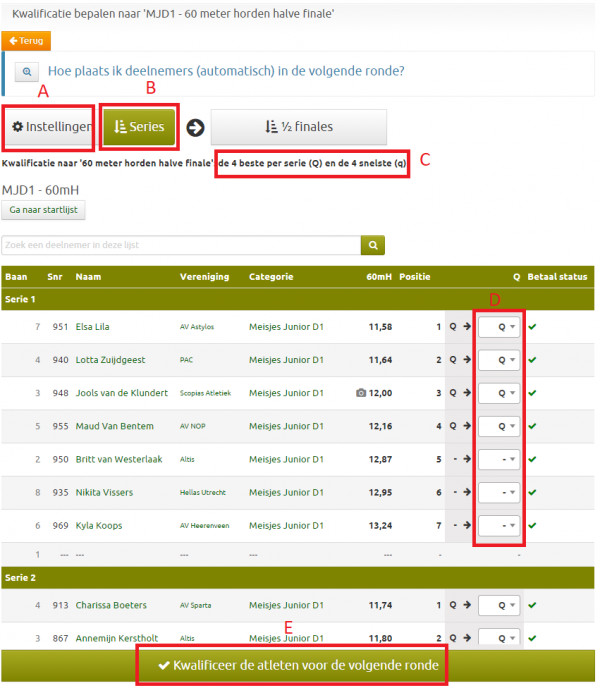This screenshot has width=600, height=688.
Task: Click the green search button beside search field
Action: [373, 245]
